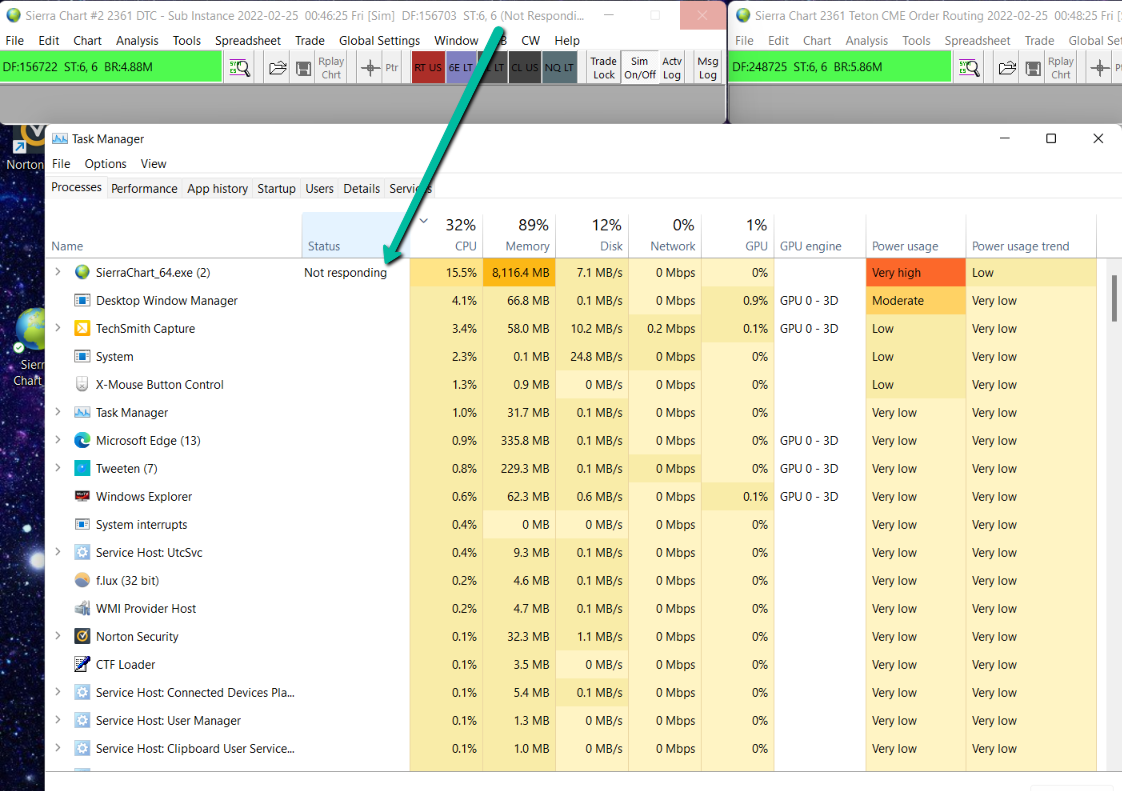Expand the Tweeten (7) process group
Viewport: 1122px width, 791px height.
(58, 469)
